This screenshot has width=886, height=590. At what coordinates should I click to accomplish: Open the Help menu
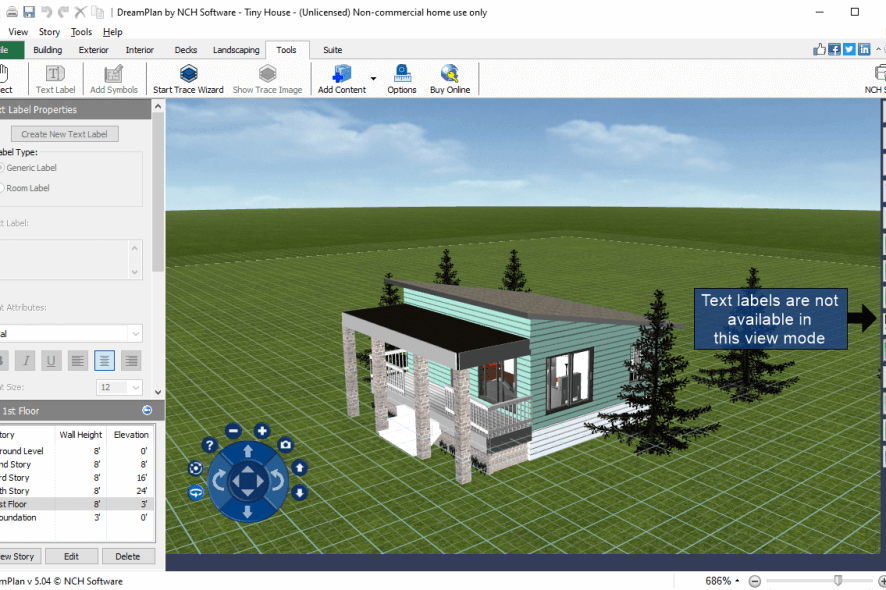coord(112,32)
